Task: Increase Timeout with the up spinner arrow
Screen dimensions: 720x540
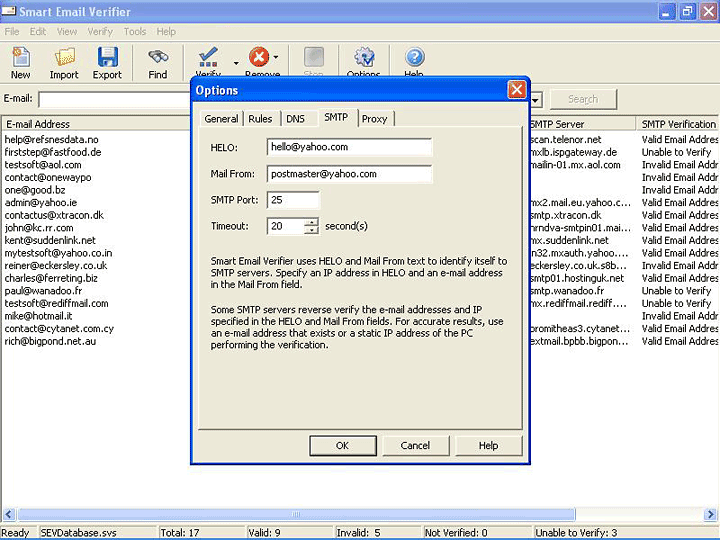Action: coord(311,222)
